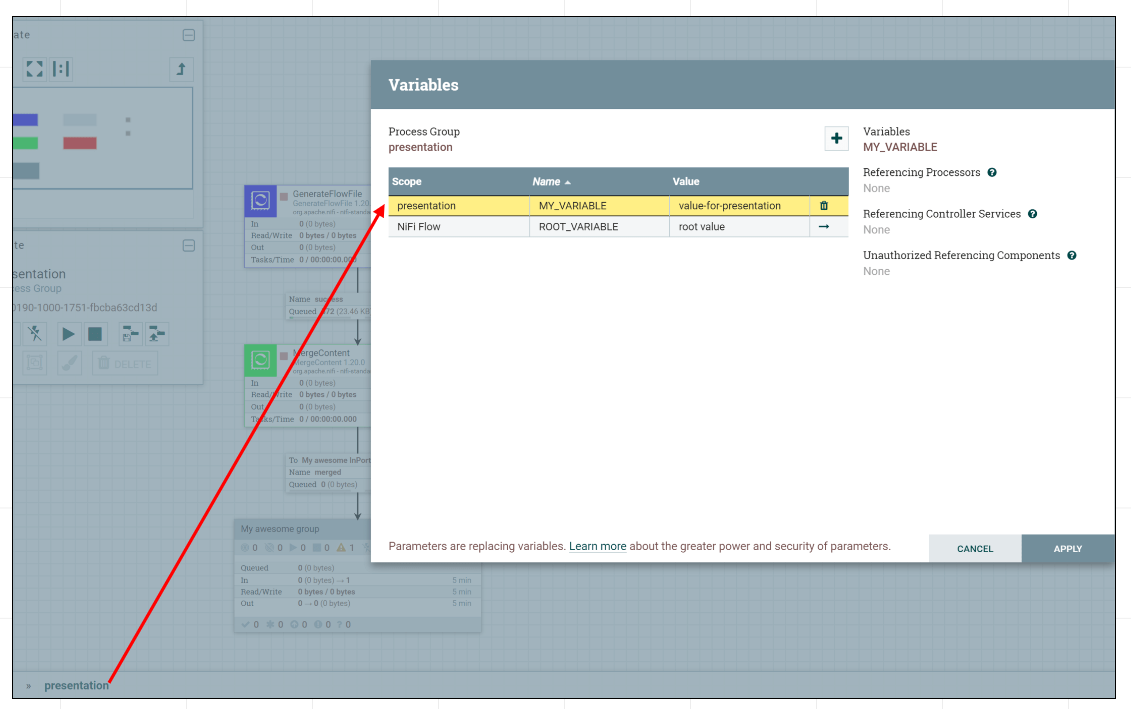Collapse the Operate panel
Image resolution: width=1131 pixels, height=709 pixels.
click(x=189, y=246)
